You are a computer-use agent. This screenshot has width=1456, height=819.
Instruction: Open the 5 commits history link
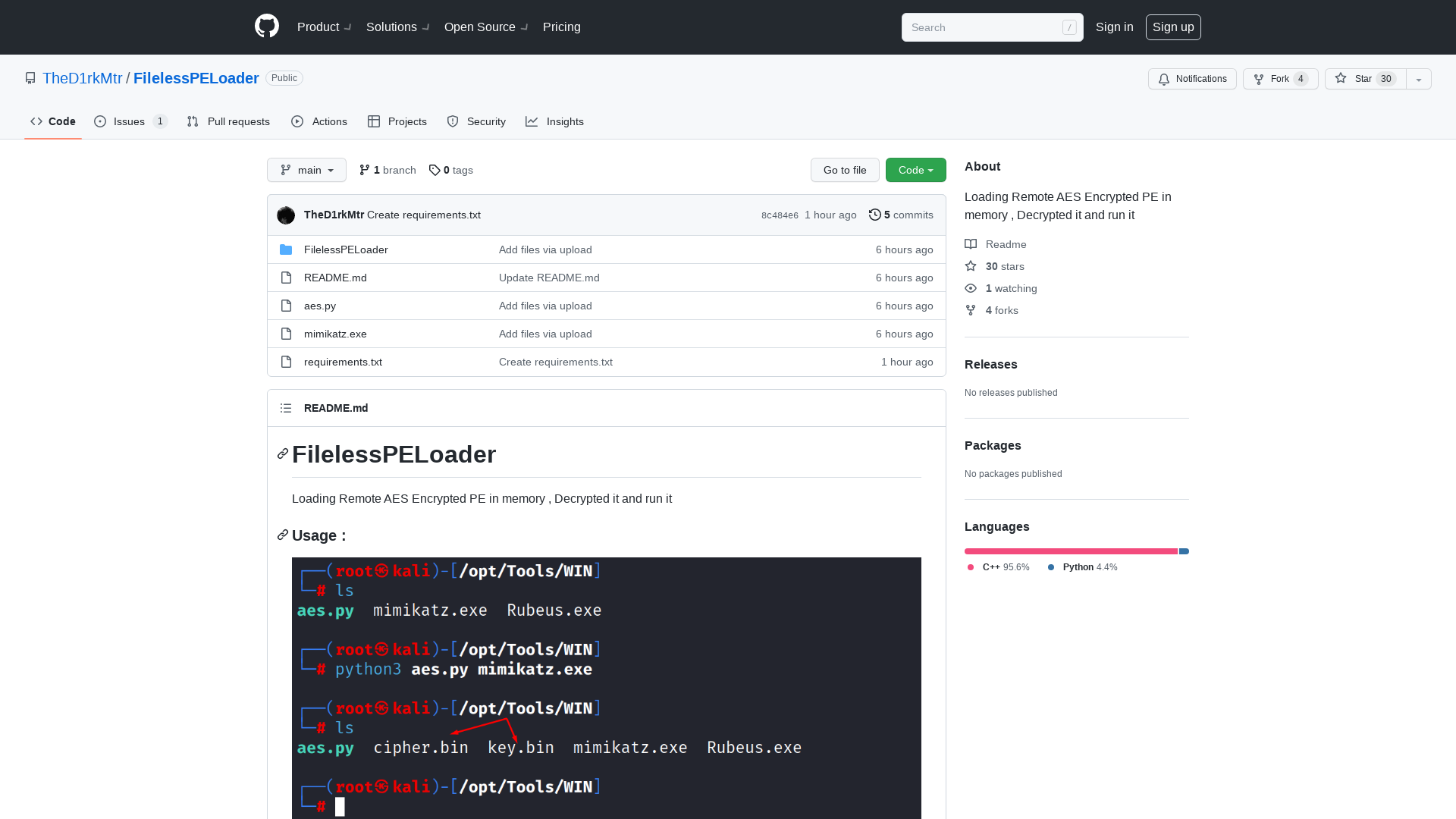click(901, 215)
